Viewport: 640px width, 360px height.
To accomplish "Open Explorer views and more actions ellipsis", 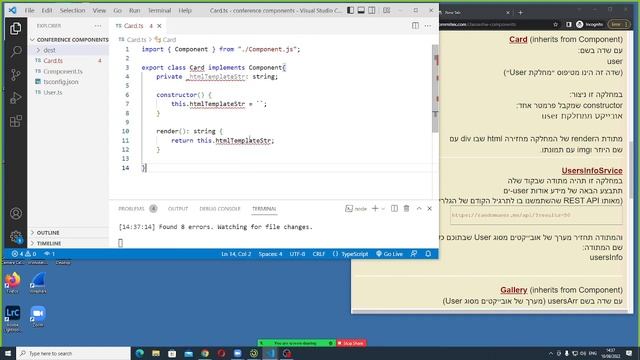I will [x=98, y=26].
